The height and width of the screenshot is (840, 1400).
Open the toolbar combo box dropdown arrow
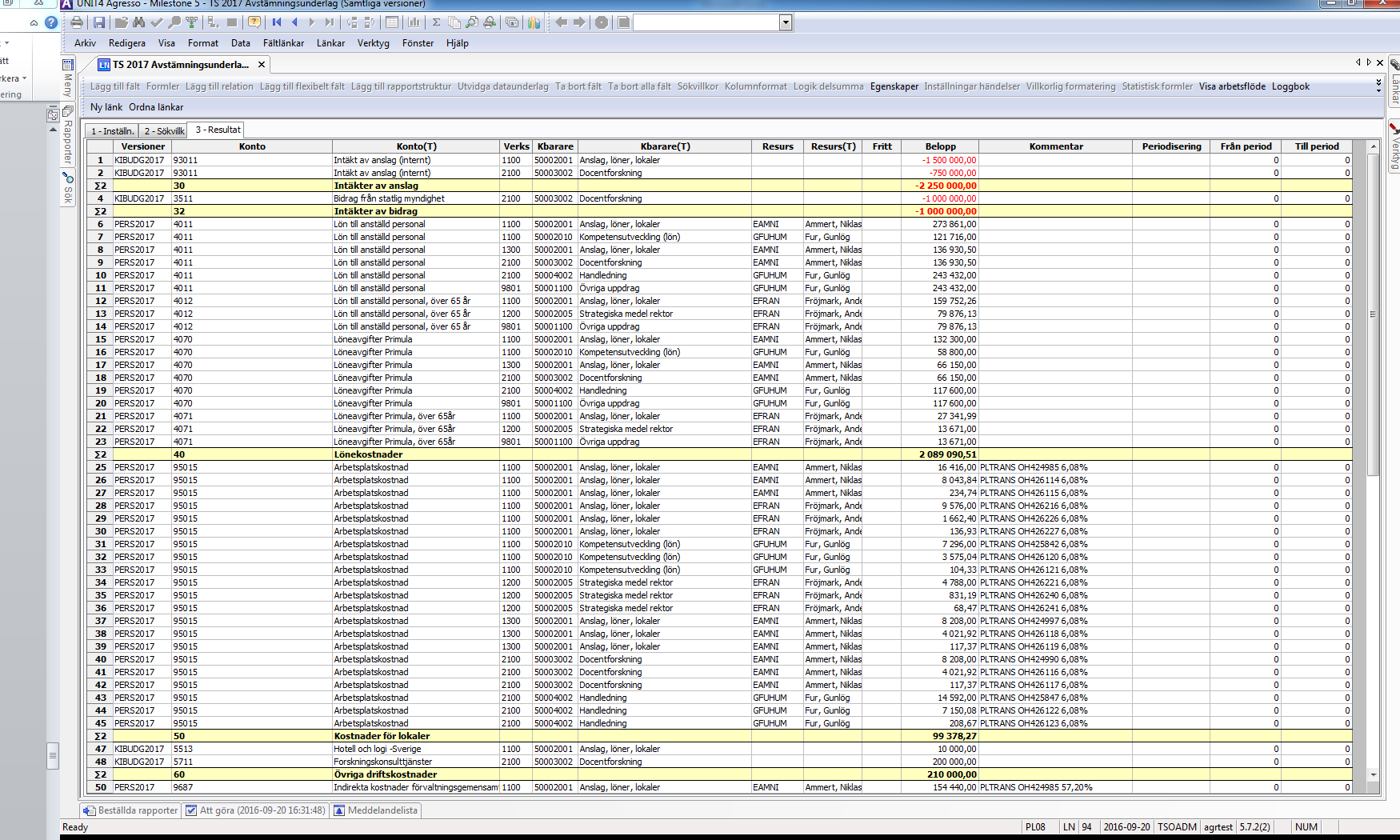coord(786,22)
